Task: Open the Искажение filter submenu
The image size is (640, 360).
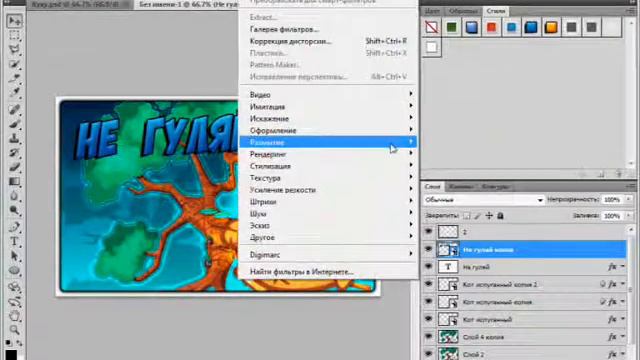Action: [328, 118]
